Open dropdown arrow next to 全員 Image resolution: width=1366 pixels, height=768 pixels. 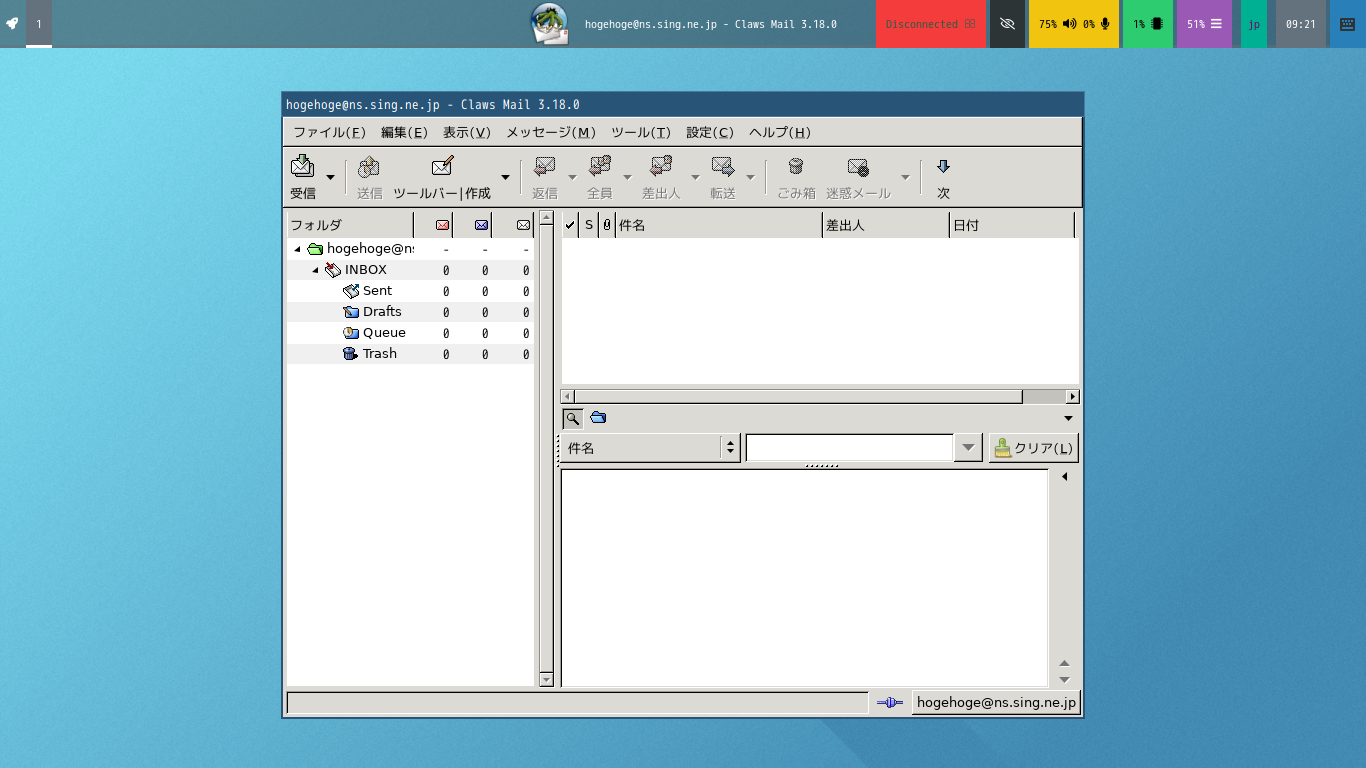(628, 177)
